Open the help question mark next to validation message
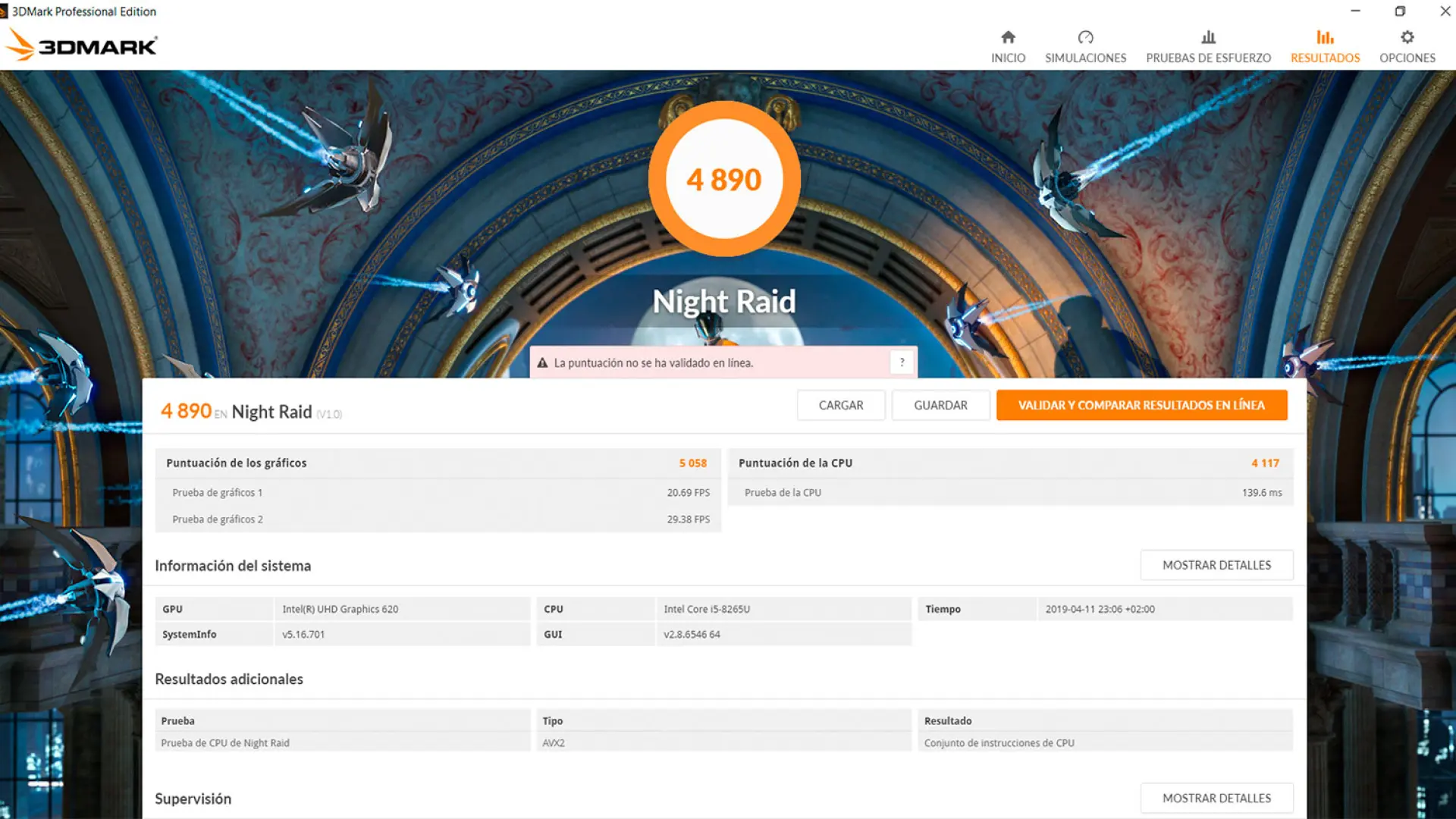This screenshot has width=1456, height=819. pyautogui.click(x=902, y=362)
